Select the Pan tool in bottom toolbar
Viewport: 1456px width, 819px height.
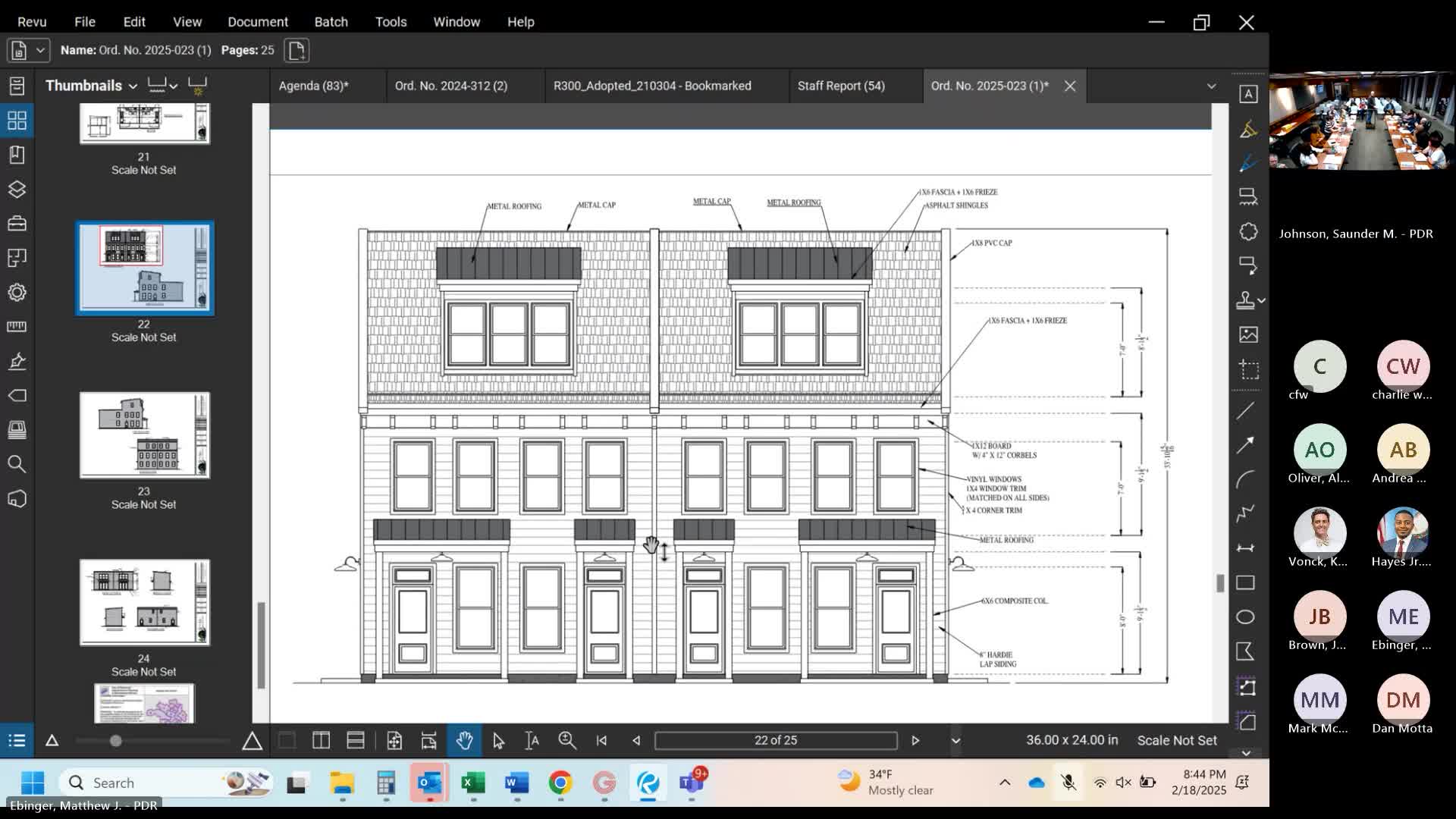pyautogui.click(x=464, y=741)
